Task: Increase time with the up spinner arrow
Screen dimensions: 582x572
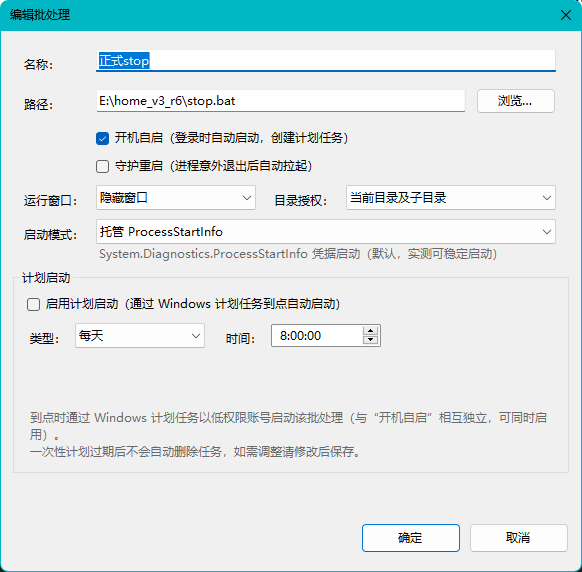Action: (x=370, y=330)
